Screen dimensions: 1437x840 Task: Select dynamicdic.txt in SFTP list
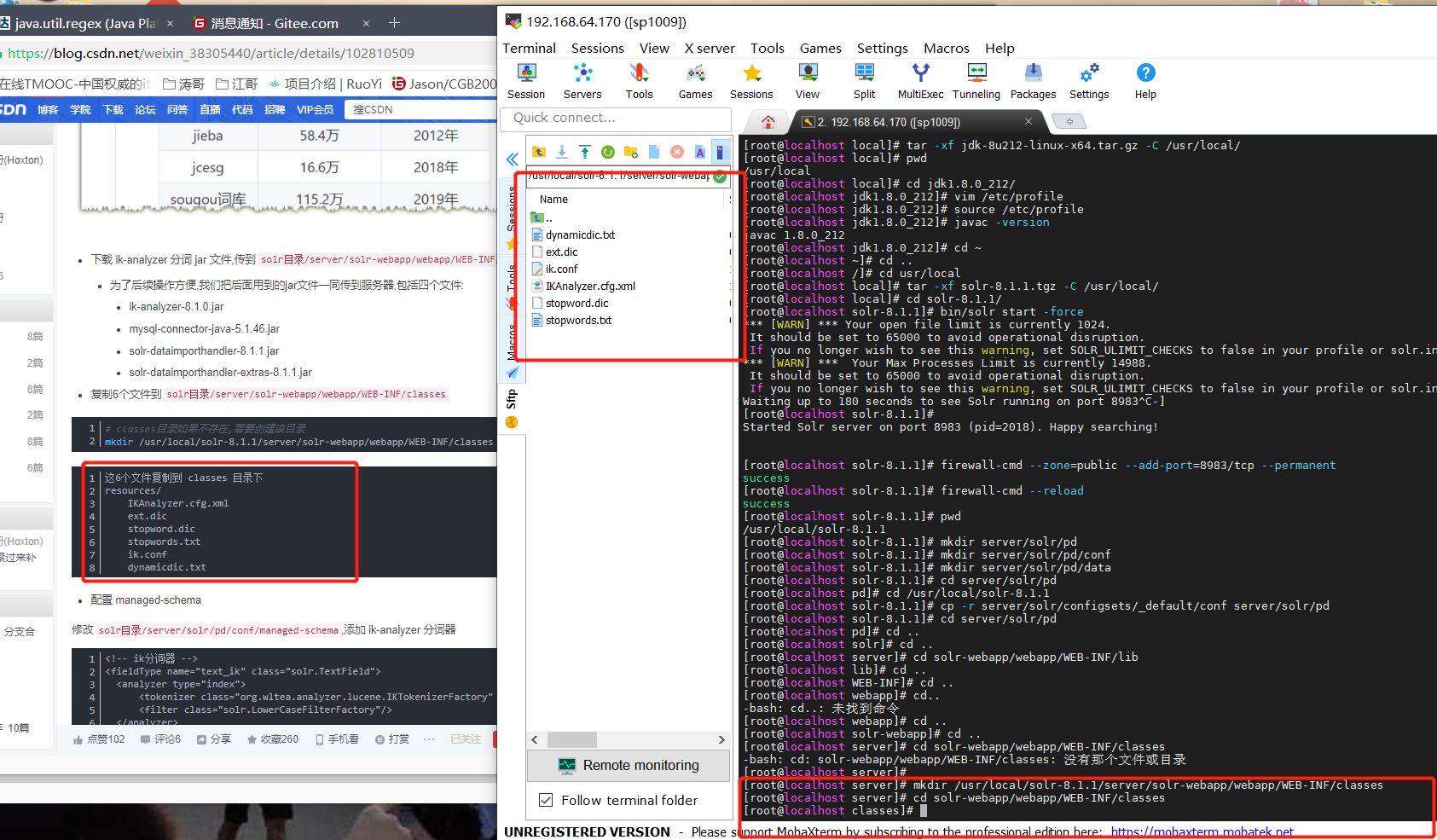[580, 235]
